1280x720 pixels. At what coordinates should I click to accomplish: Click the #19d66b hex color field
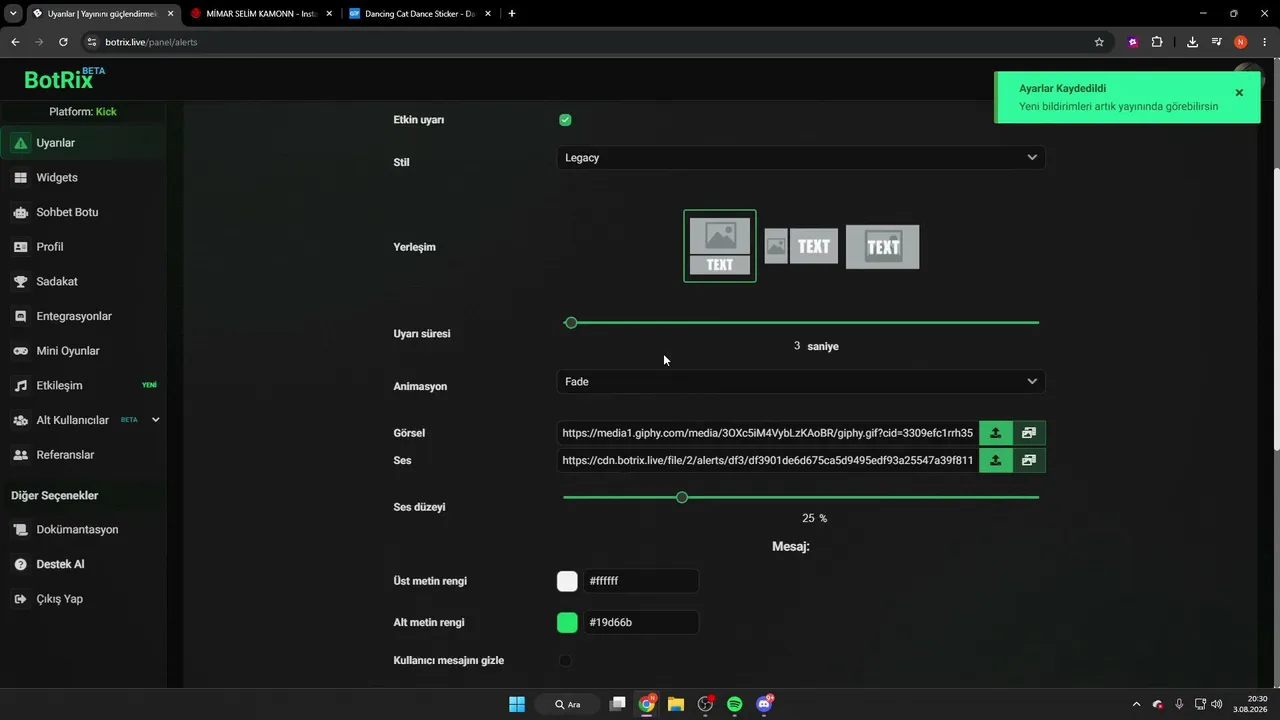click(x=641, y=623)
